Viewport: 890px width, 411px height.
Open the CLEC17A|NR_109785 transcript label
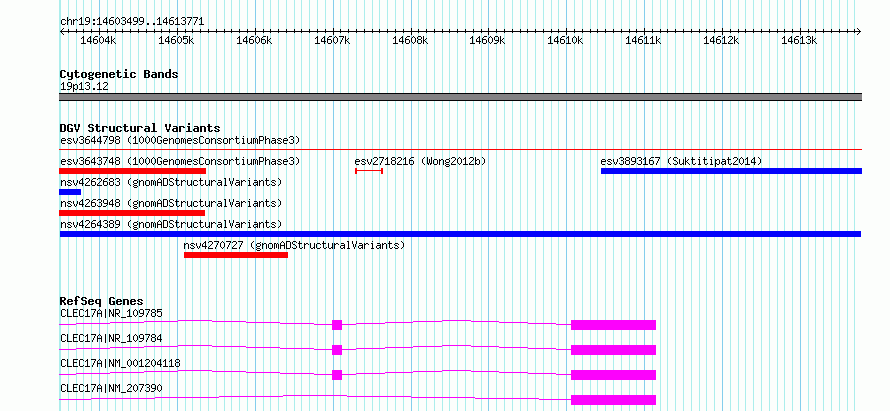click(111, 313)
